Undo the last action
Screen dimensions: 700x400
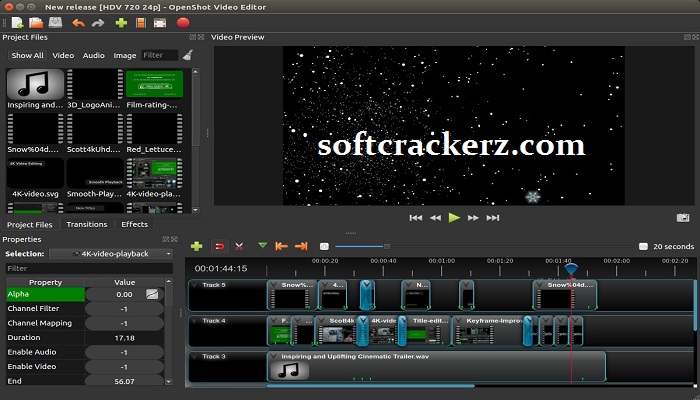(79, 23)
